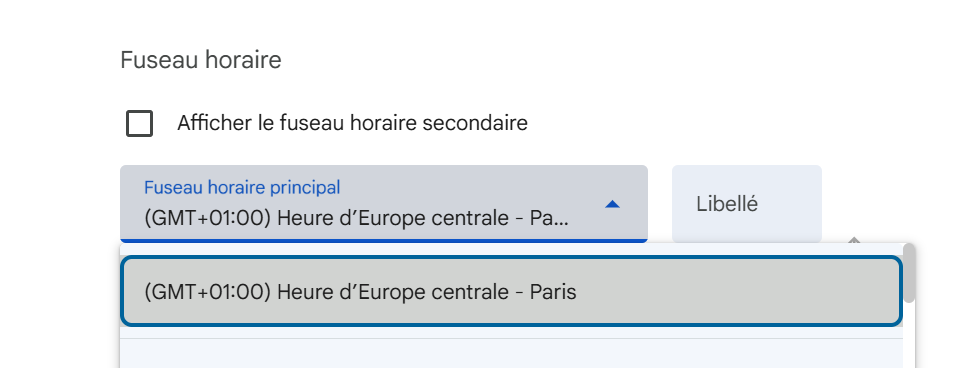
Task: Select the '(GMT+01:00) Heure d'Europe centrale - Paris' option
Action: click(x=511, y=291)
